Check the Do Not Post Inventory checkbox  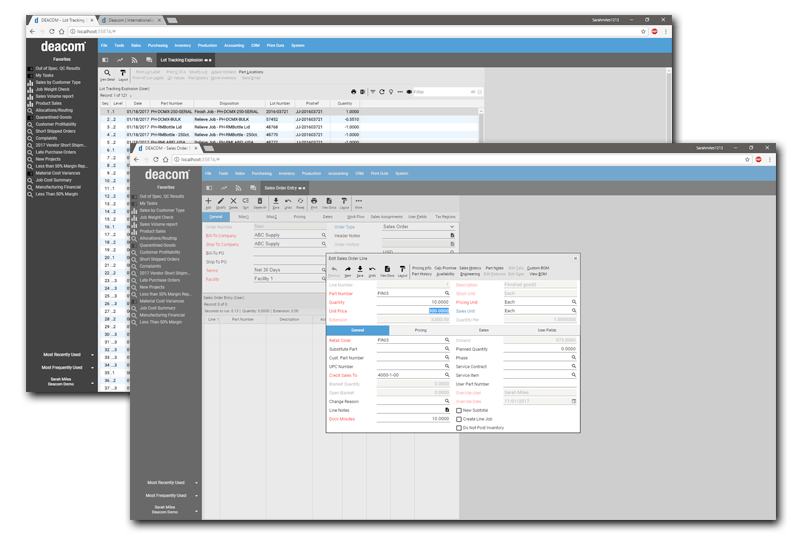point(459,428)
